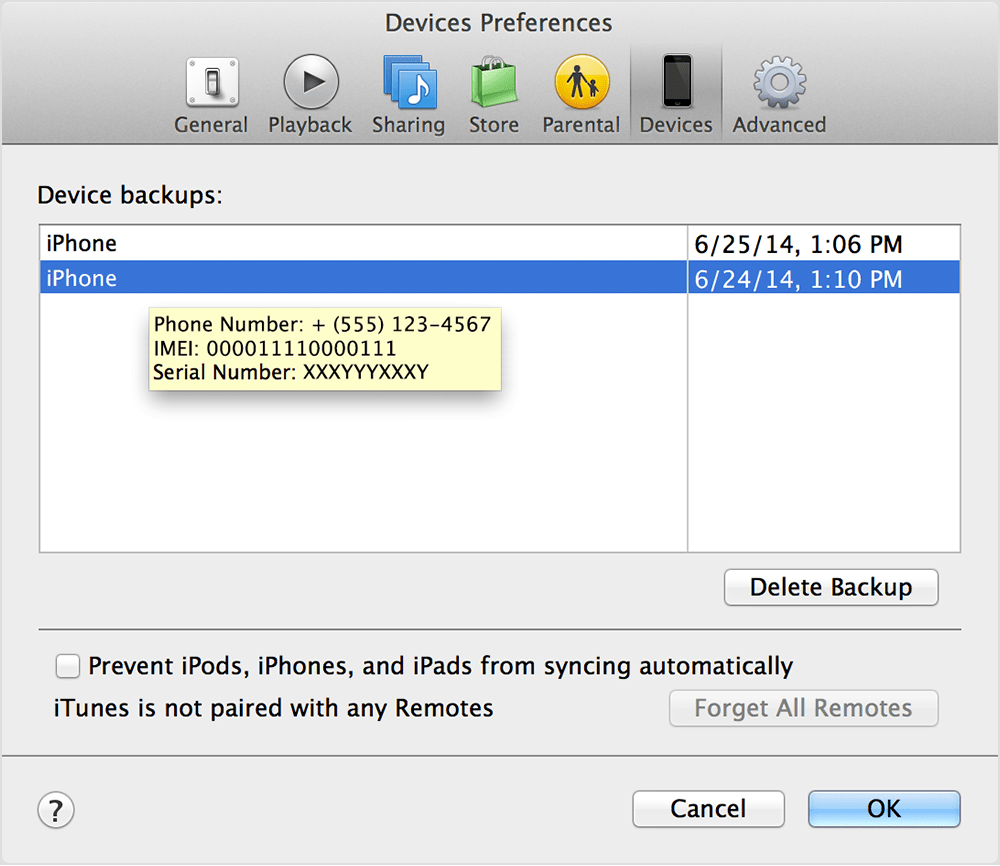Open the Advanced preferences gear icon
Image resolution: width=1000 pixels, height=866 pixels.
(779, 82)
